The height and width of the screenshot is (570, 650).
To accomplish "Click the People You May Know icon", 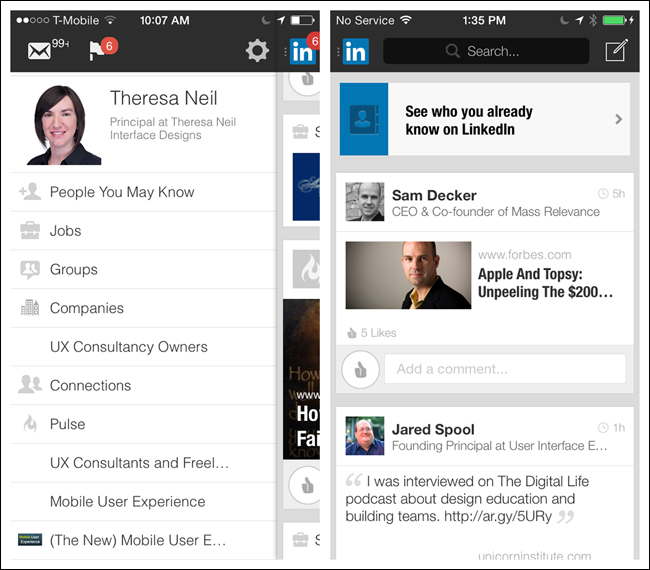I will 30,192.
